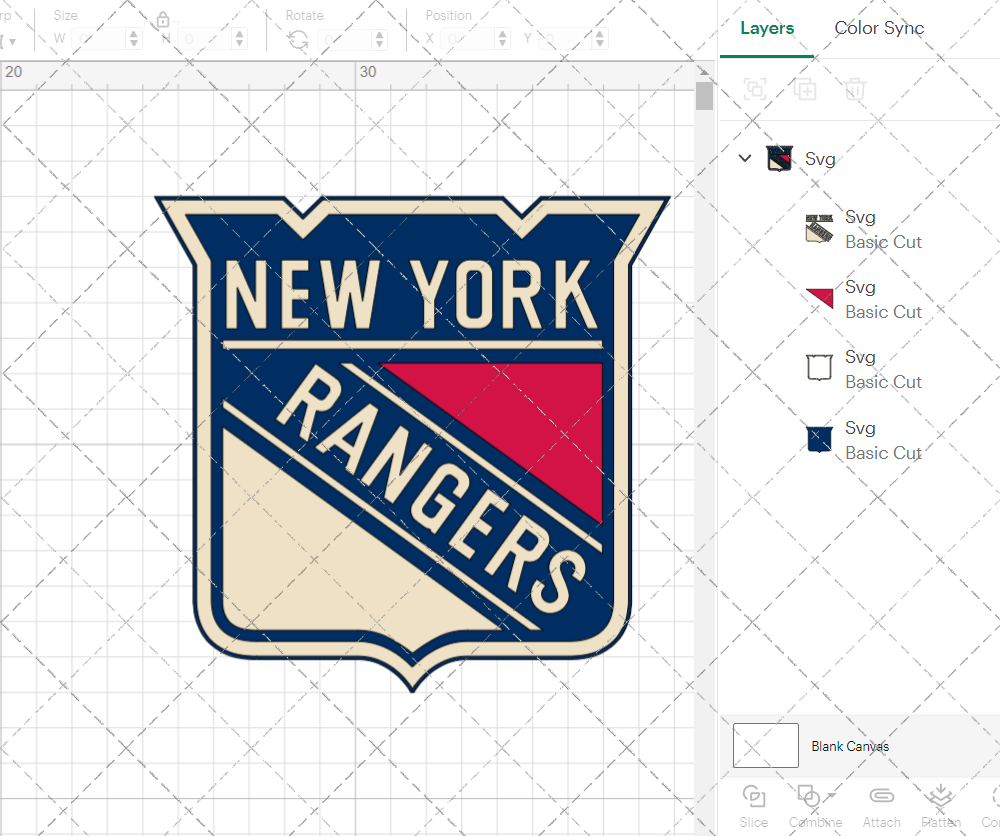Click the Position X stepper arrows

pyautogui.click(x=503, y=39)
